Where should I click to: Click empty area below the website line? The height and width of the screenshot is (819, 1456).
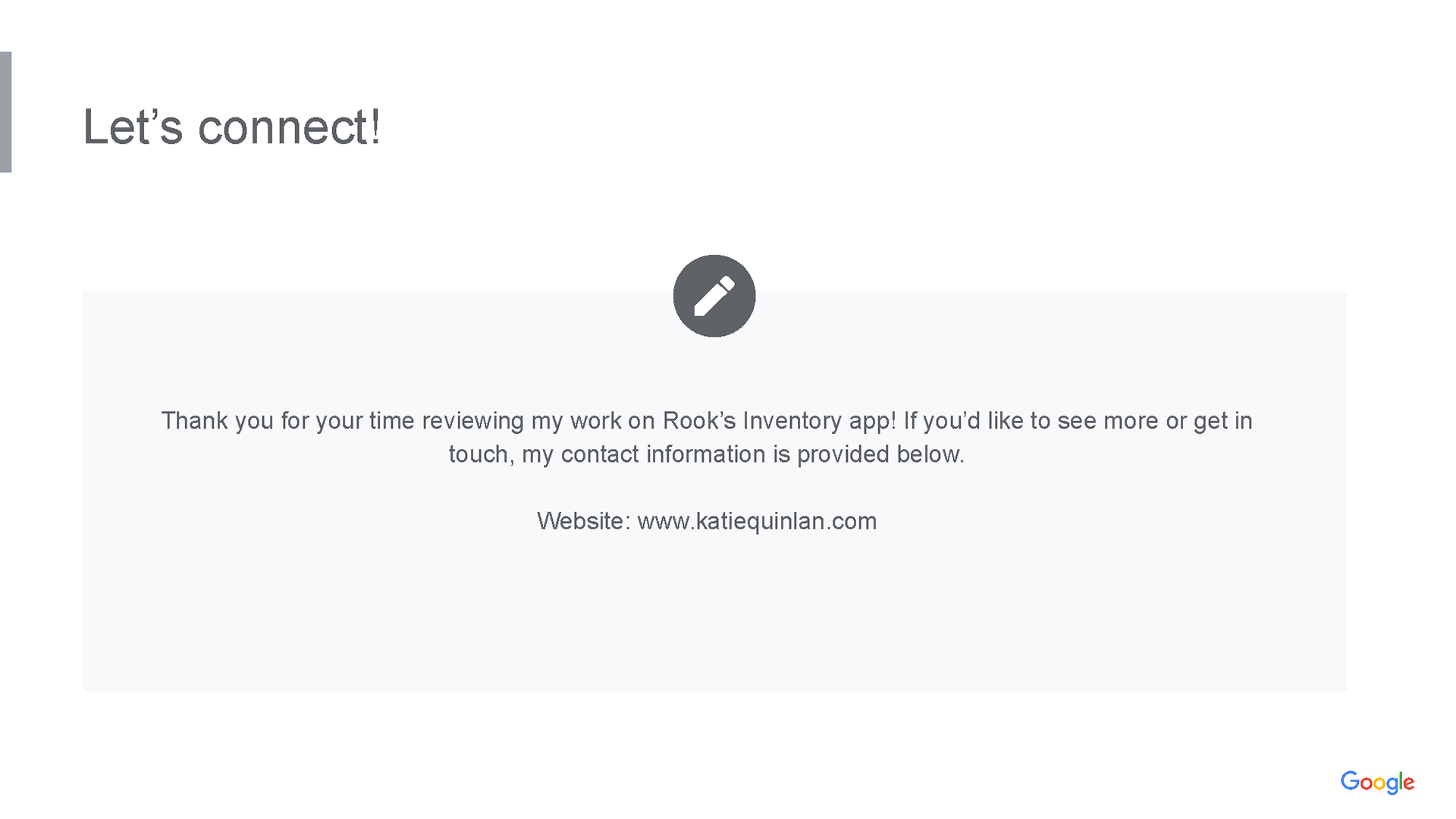click(713, 614)
